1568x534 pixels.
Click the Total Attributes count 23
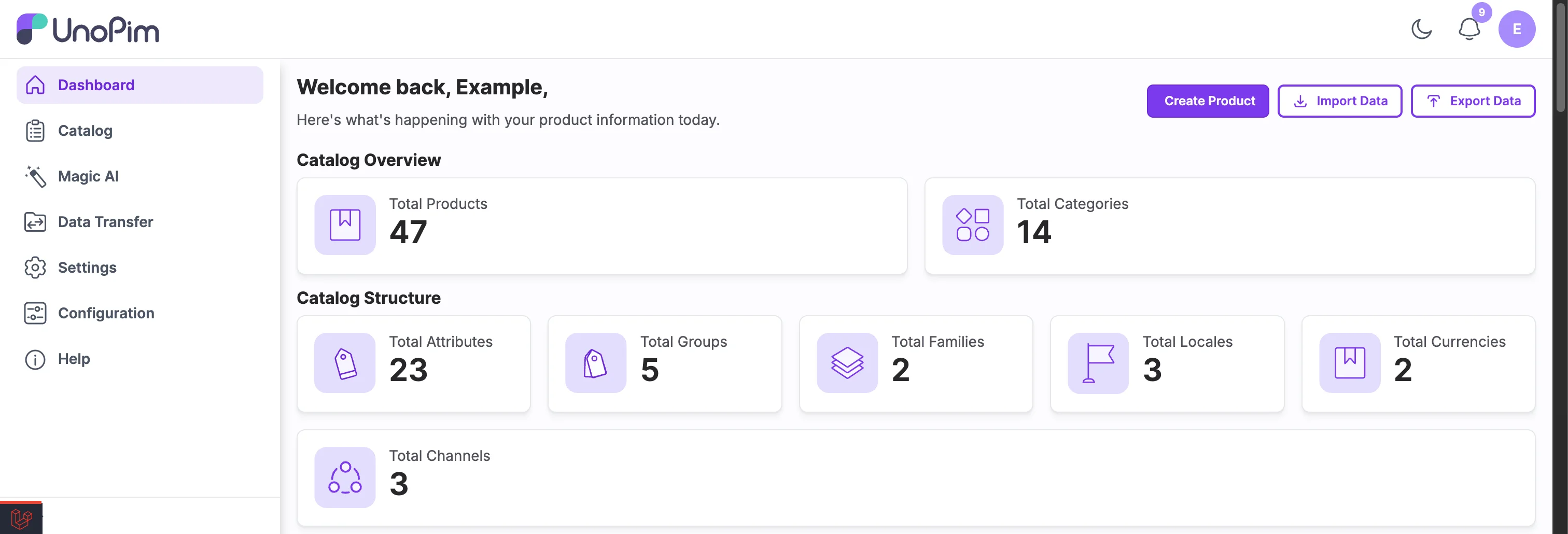tap(409, 370)
